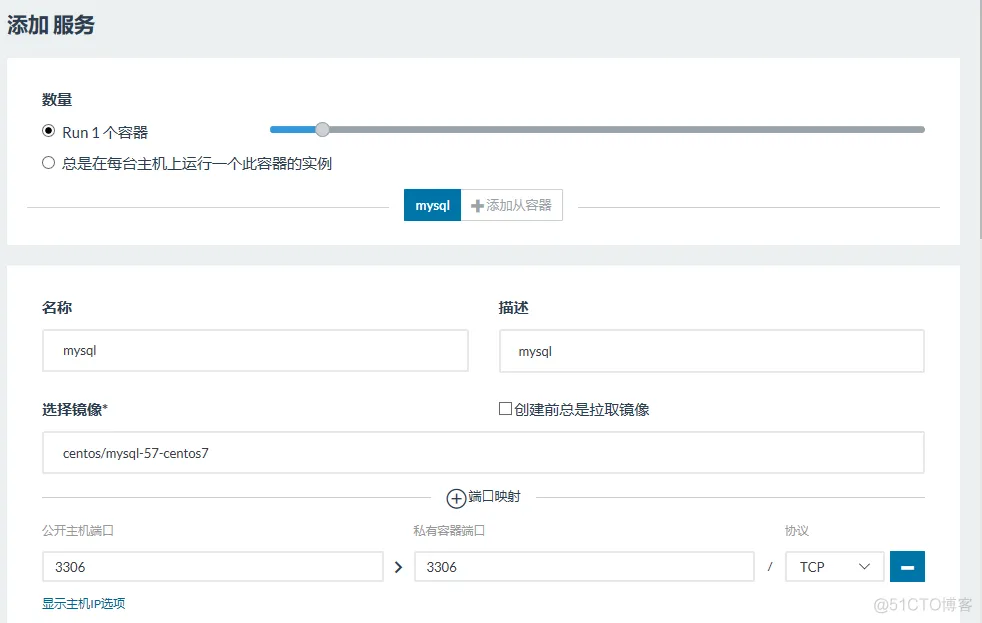Image resolution: width=982 pixels, height=623 pixels.
Task: Click the gray track of the count slider
Action: 626,130
